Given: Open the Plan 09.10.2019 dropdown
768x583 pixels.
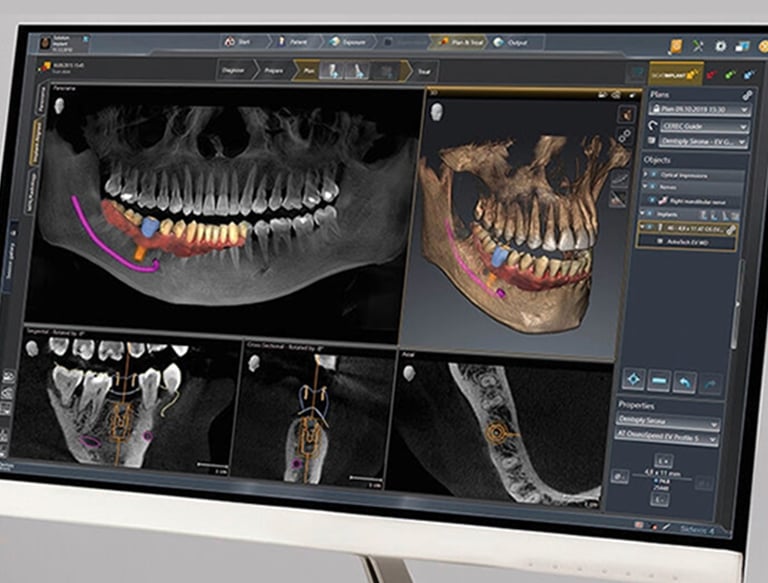Looking at the screenshot, I should pyautogui.click(x=699, y=110).
